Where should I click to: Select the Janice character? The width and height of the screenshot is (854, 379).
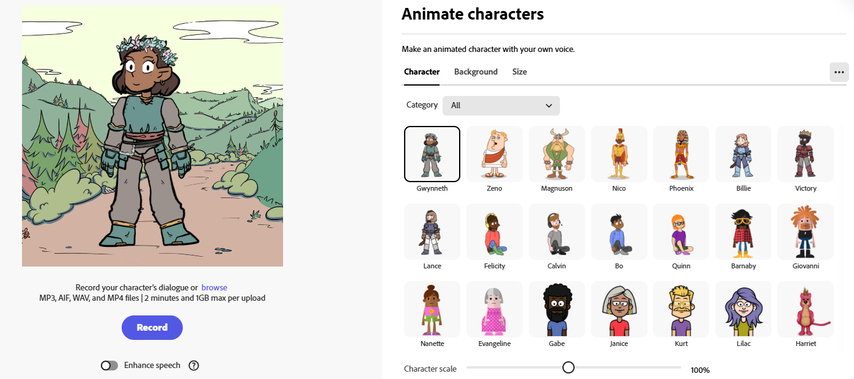tap(619, 309)
